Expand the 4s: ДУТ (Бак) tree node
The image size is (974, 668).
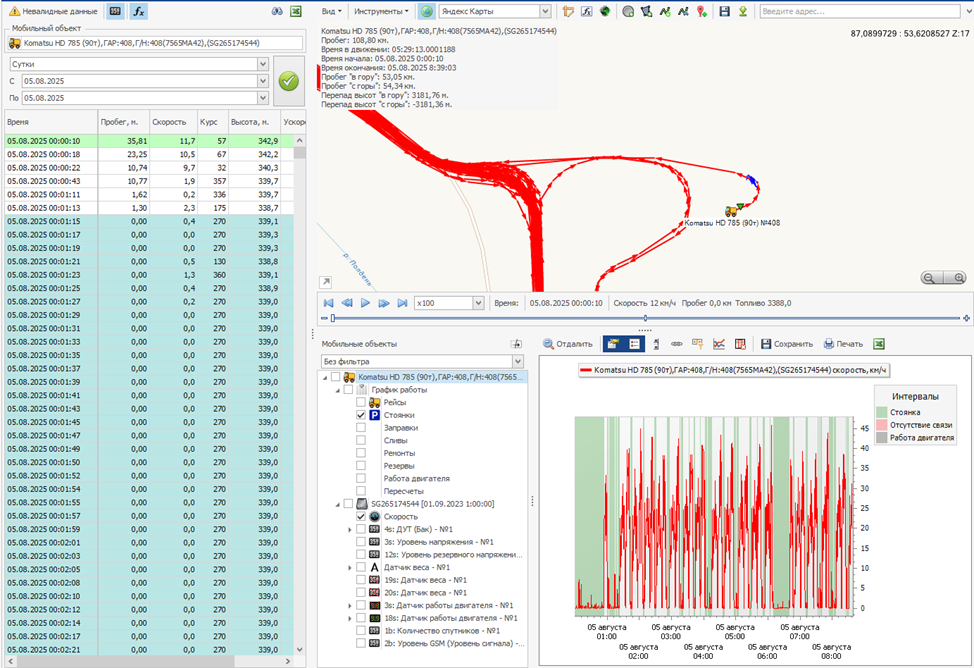[x=349, y=529]
